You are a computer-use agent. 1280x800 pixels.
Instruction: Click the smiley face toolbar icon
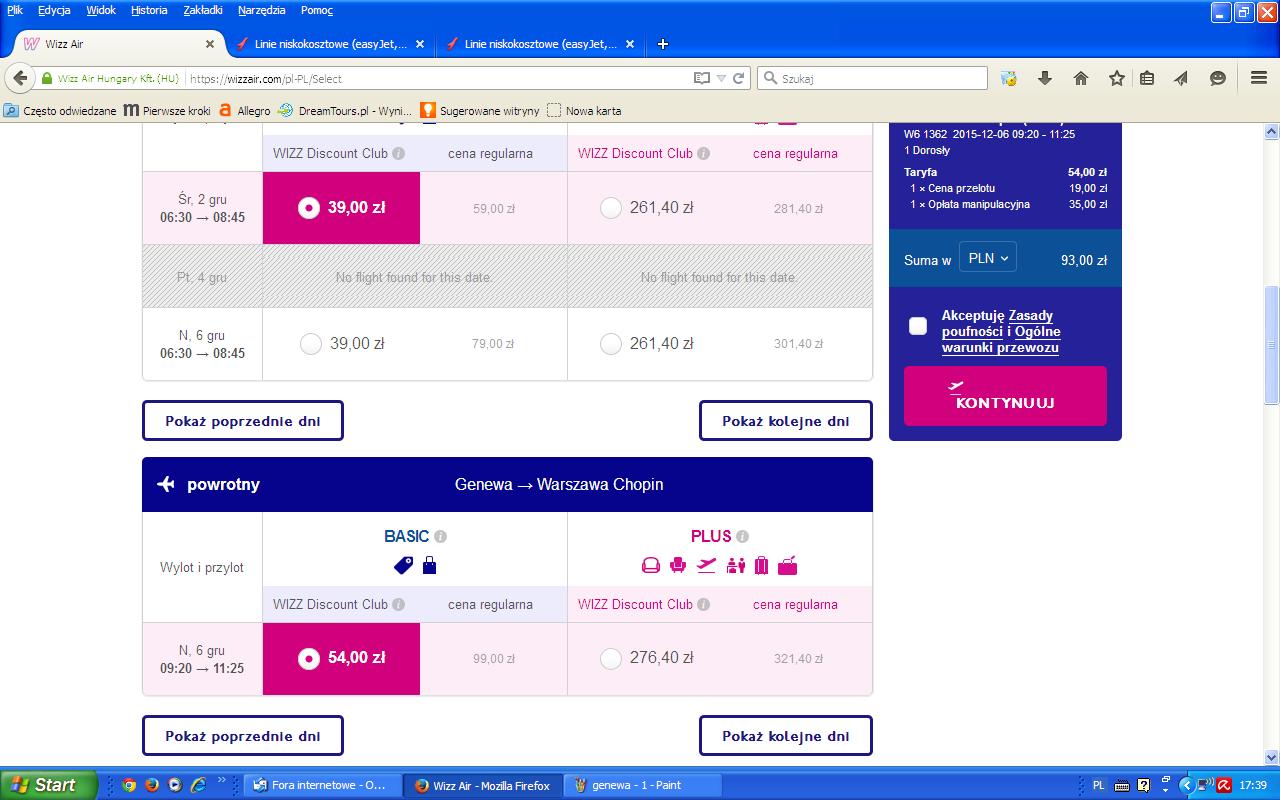tap(1218, 78)
